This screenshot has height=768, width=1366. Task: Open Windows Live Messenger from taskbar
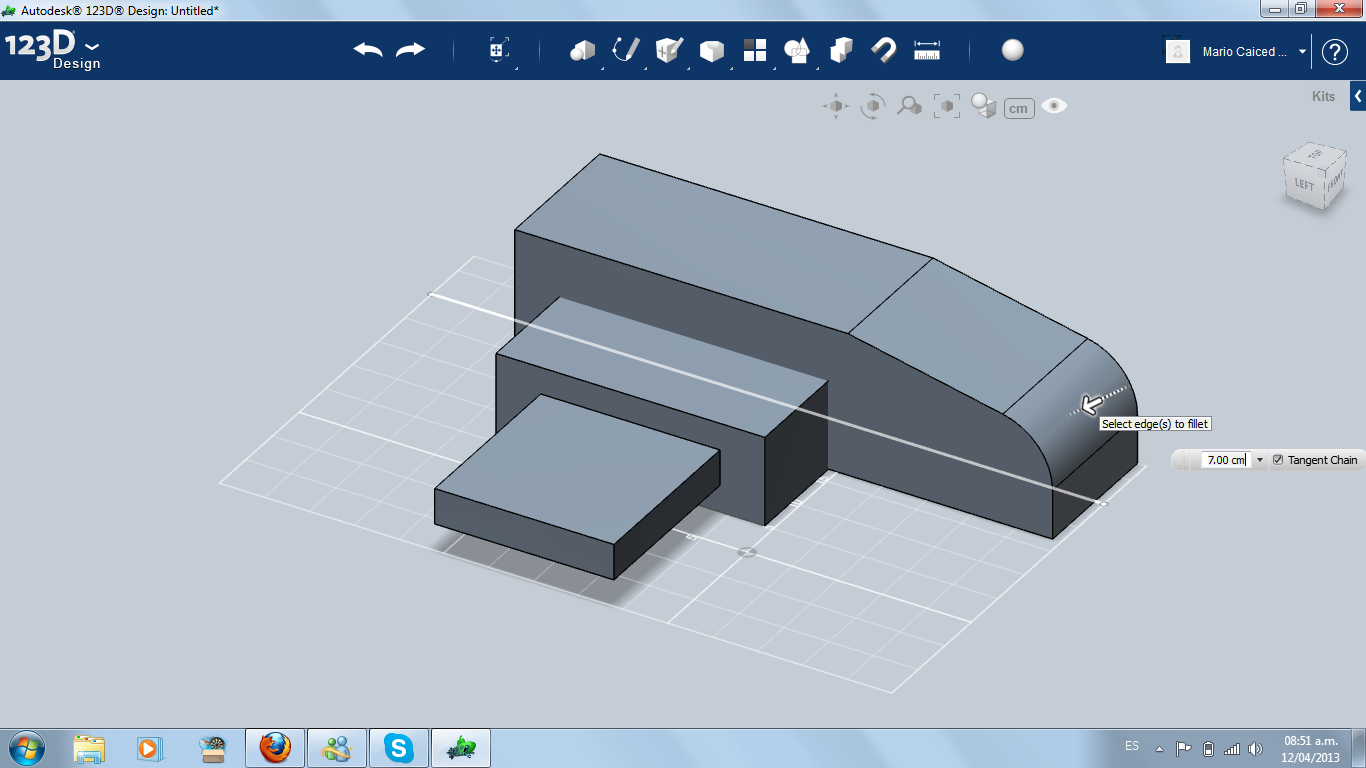(337, 748)
